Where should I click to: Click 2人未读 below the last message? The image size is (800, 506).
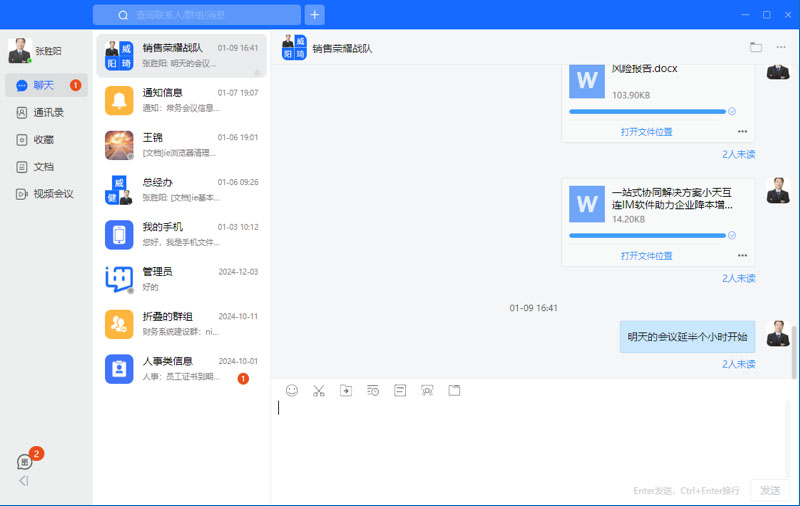coord(738,364)
